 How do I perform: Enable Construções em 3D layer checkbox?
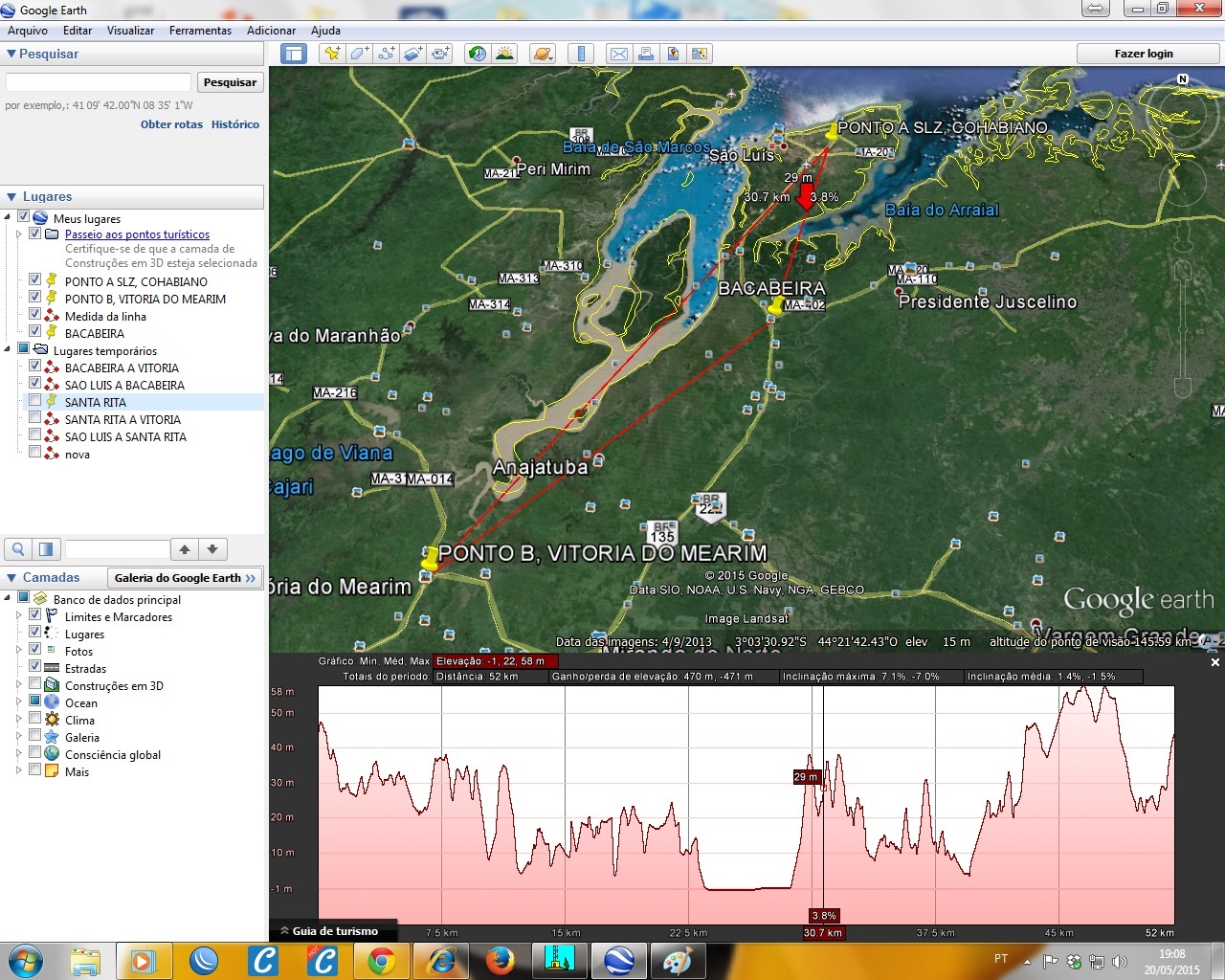(x=35, y=684)
